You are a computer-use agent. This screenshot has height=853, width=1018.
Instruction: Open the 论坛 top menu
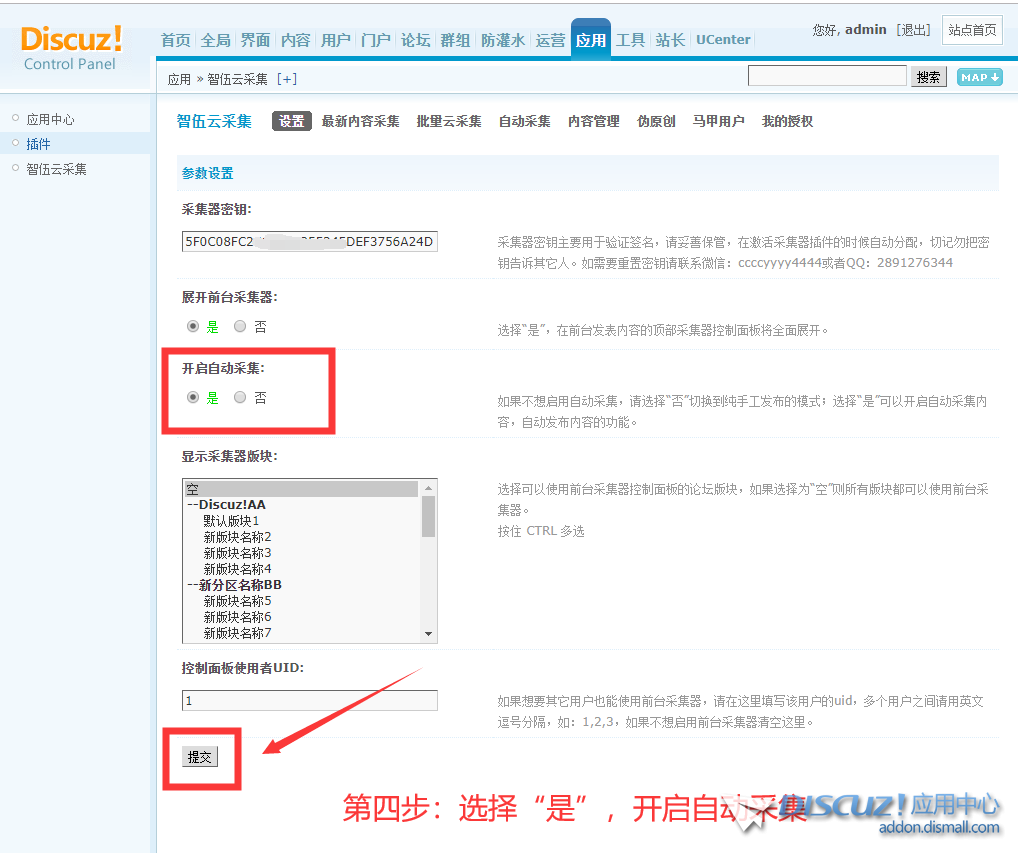point(416,40)
